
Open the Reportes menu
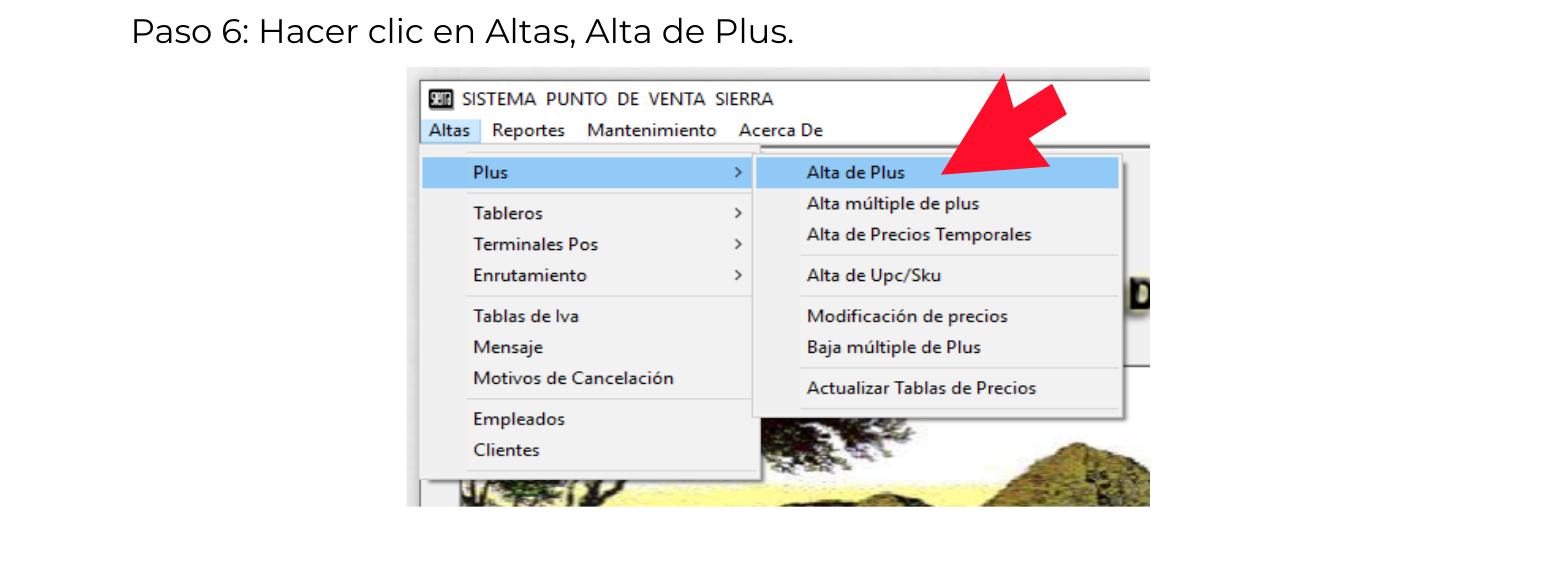(528, 130)
